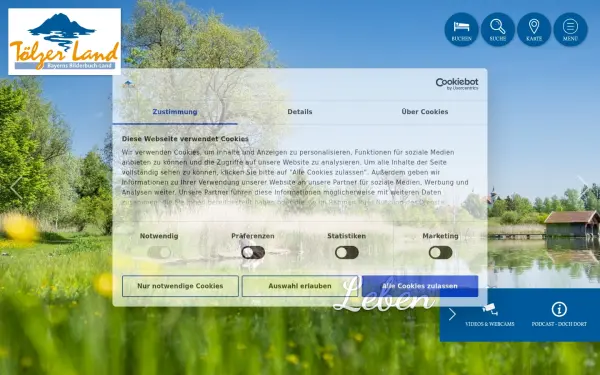Switch to the Zustimmung tab
Screen dimensions: 600x375
(x=175, y=112)
